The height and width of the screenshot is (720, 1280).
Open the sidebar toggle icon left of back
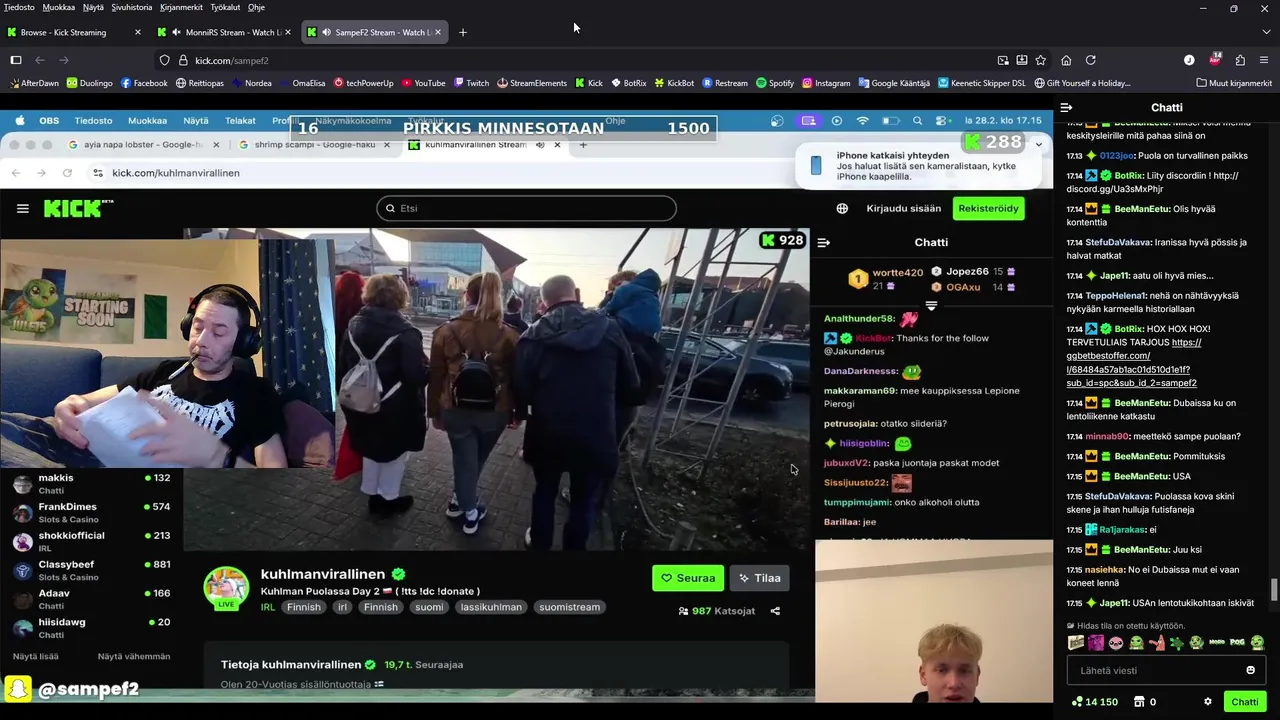point(16,60)
